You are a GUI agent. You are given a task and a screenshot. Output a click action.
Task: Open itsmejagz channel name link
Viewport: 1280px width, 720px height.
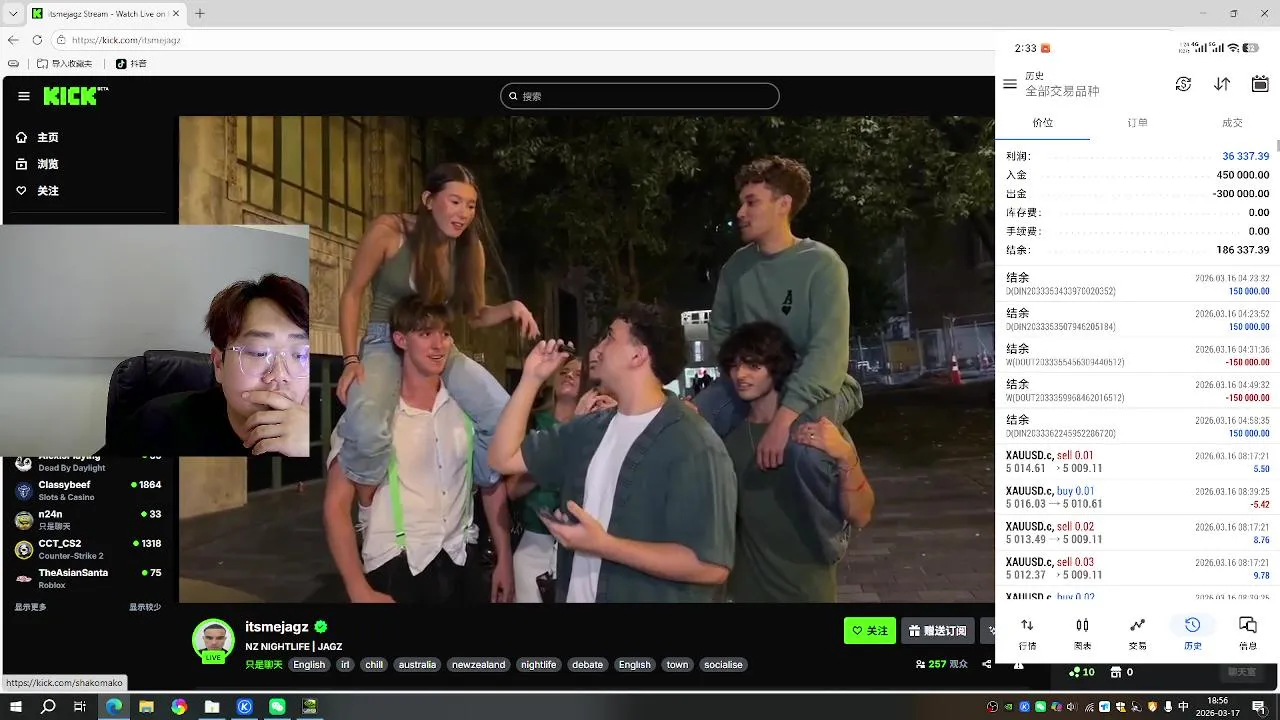[277, 627]
